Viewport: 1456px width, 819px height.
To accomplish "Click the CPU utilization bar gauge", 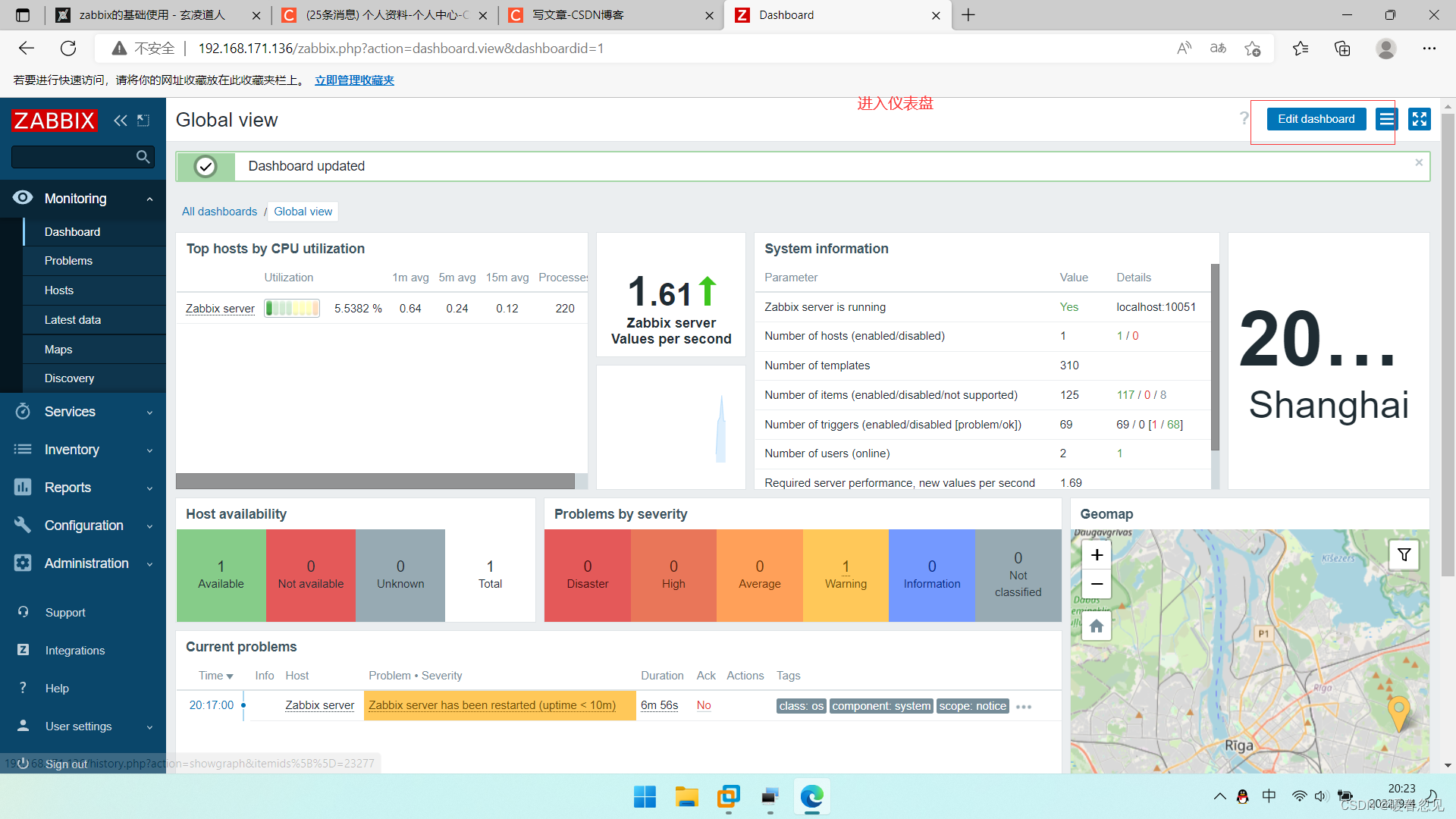I will [292, 309].
